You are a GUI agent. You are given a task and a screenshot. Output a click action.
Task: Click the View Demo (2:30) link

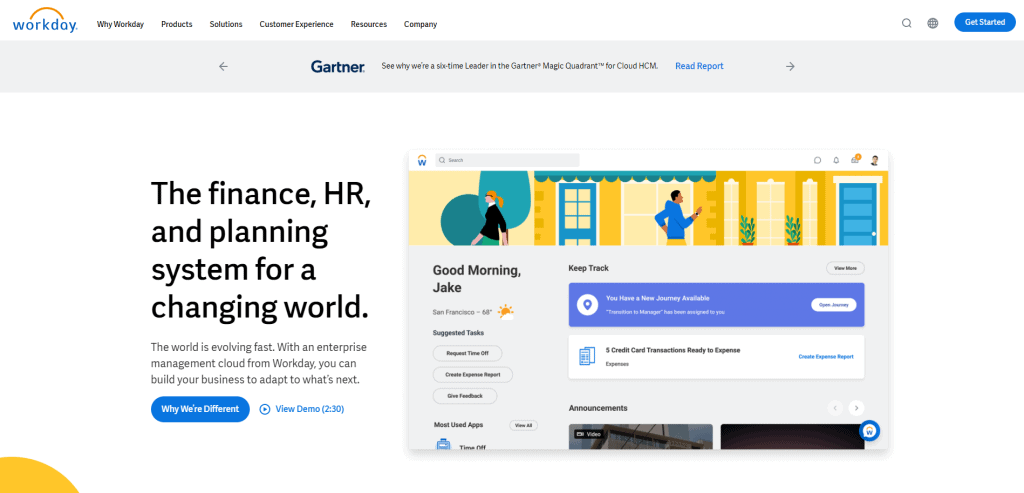pos(310,409)
